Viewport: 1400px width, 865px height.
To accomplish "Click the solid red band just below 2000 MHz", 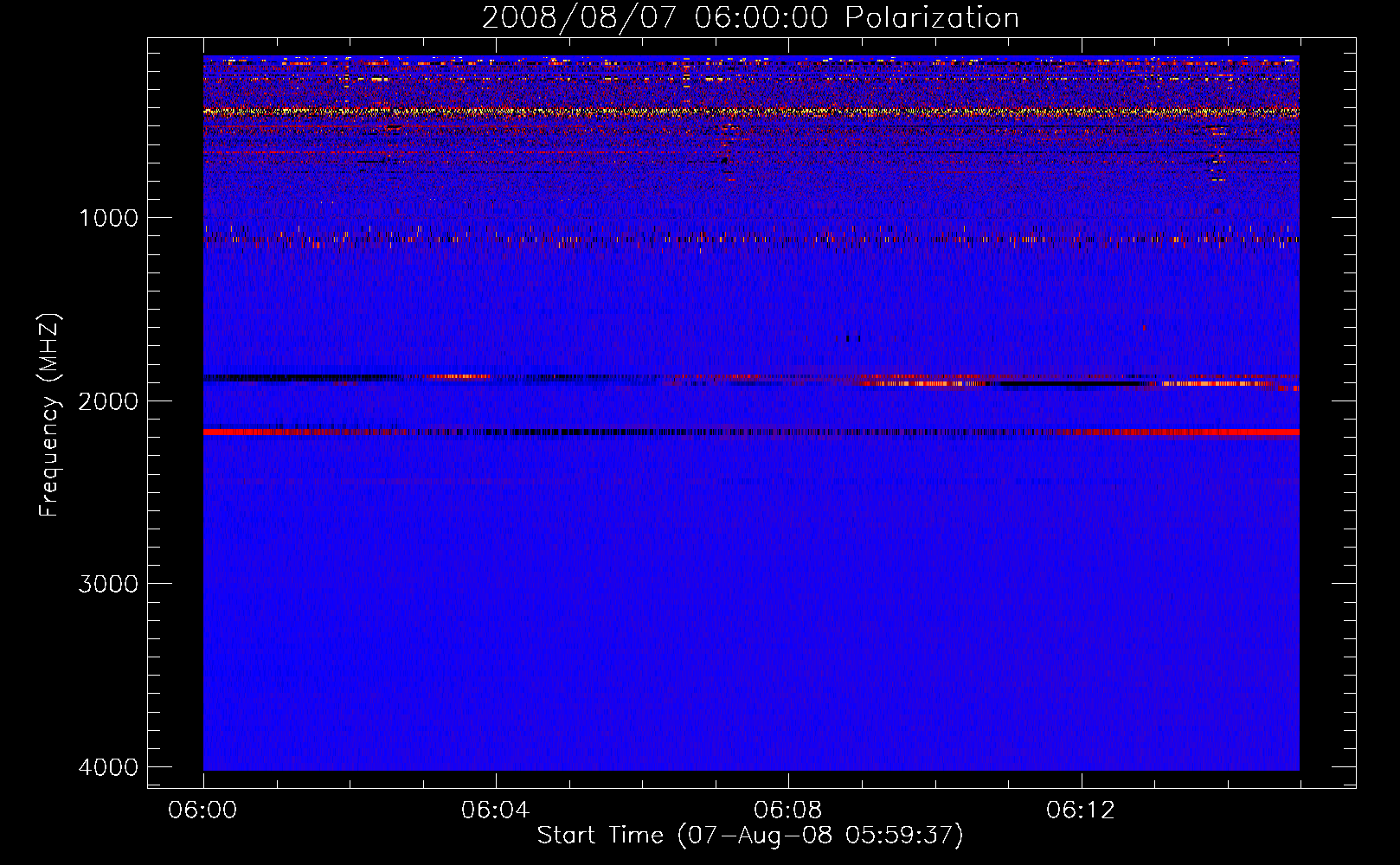I will pyautogui.click(x=751, y=432).
